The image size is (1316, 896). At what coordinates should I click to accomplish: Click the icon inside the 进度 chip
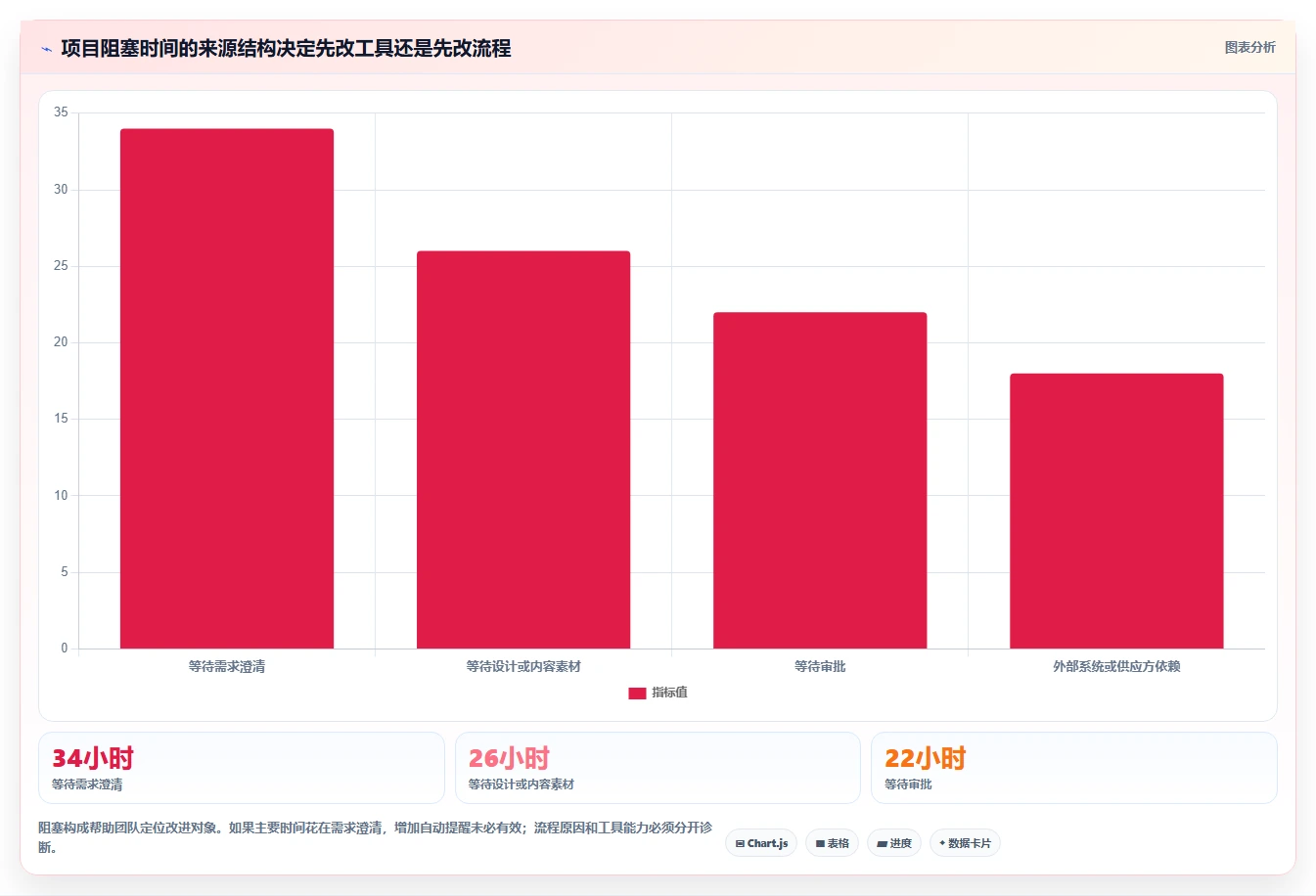tap(882, 843)
